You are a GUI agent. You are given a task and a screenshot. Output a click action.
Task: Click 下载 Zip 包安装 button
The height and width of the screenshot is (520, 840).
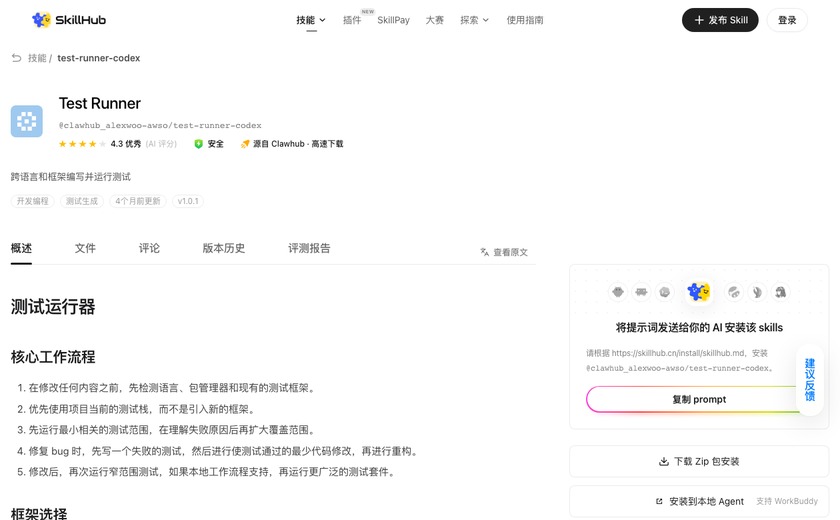pos(699,462)
